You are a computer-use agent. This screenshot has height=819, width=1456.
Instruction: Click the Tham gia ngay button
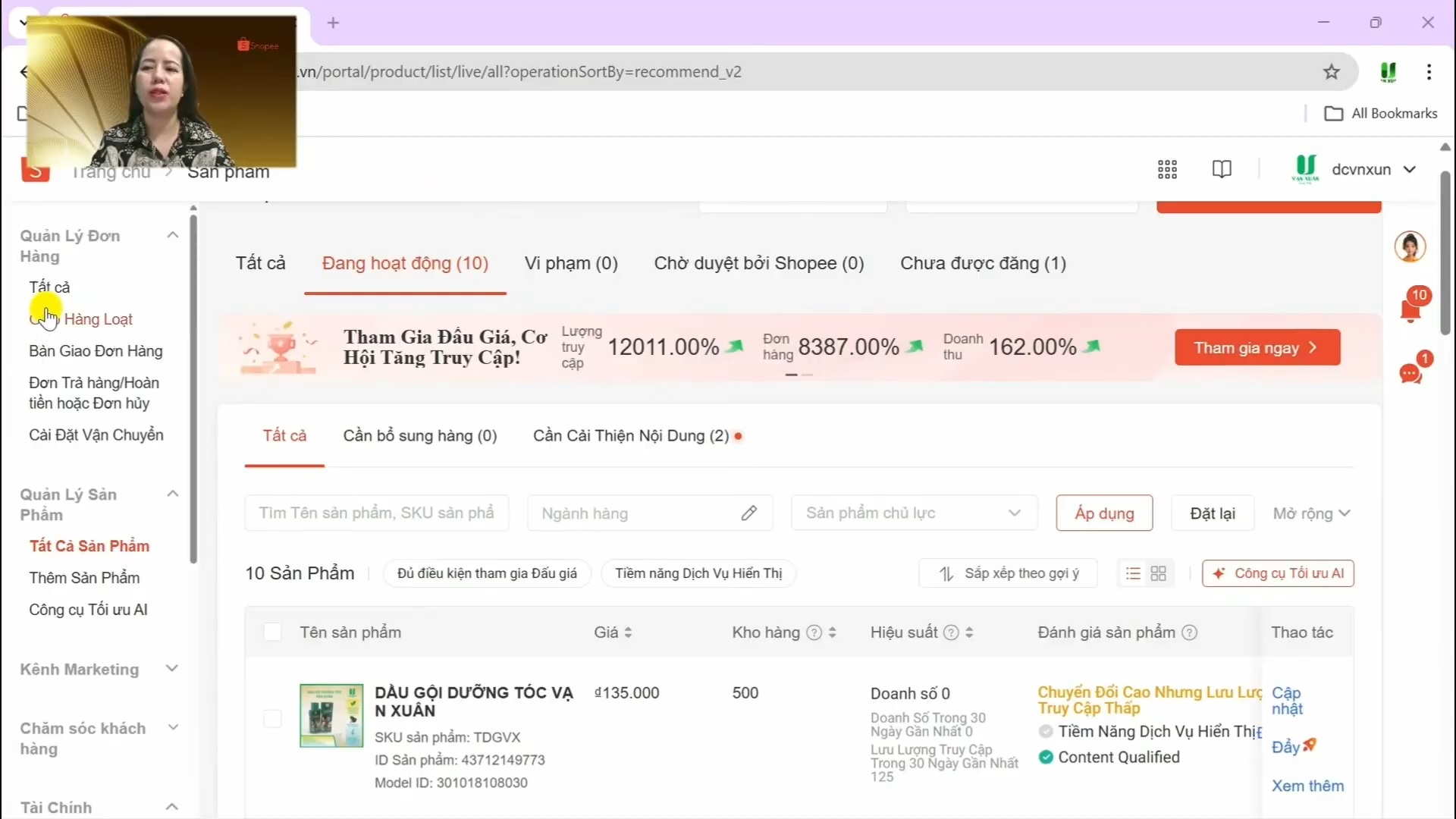coord(1257,347)
